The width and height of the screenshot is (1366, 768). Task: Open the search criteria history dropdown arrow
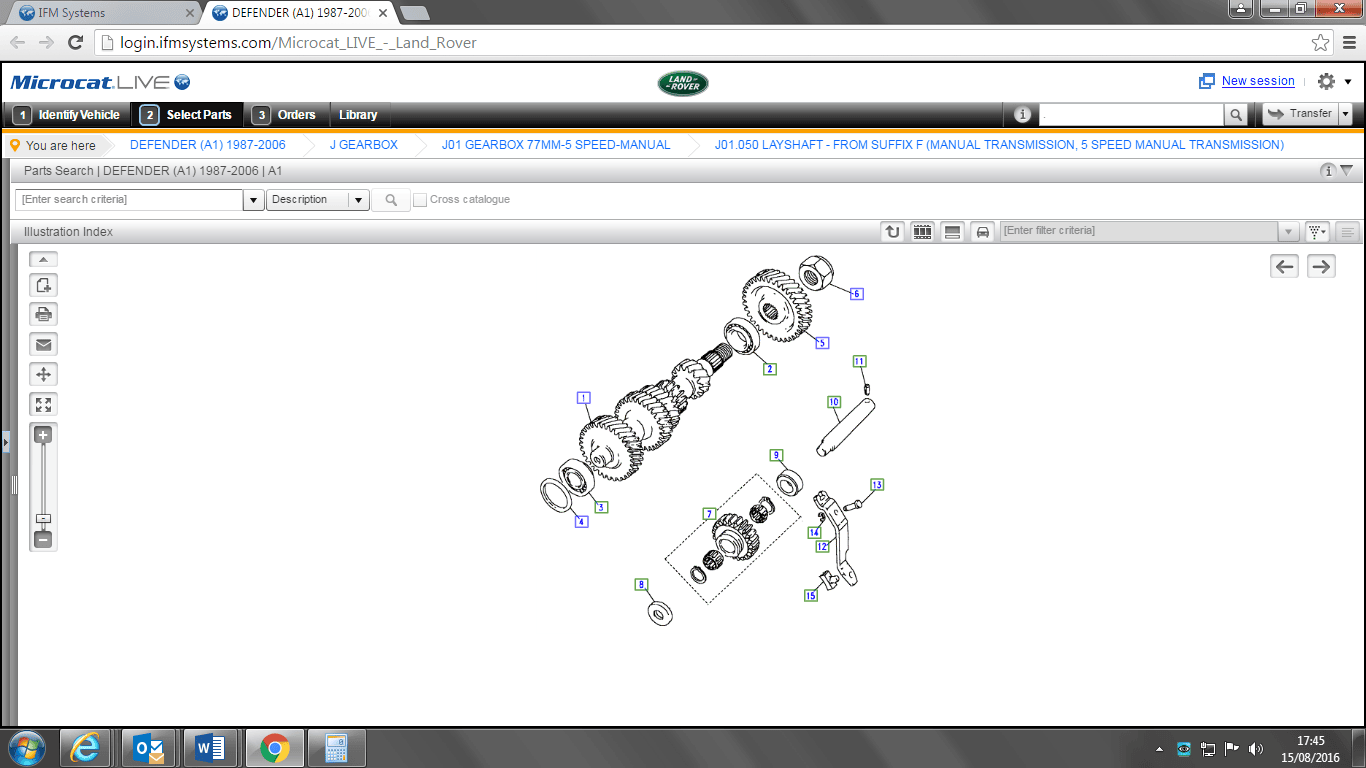[x=254, y=200]
